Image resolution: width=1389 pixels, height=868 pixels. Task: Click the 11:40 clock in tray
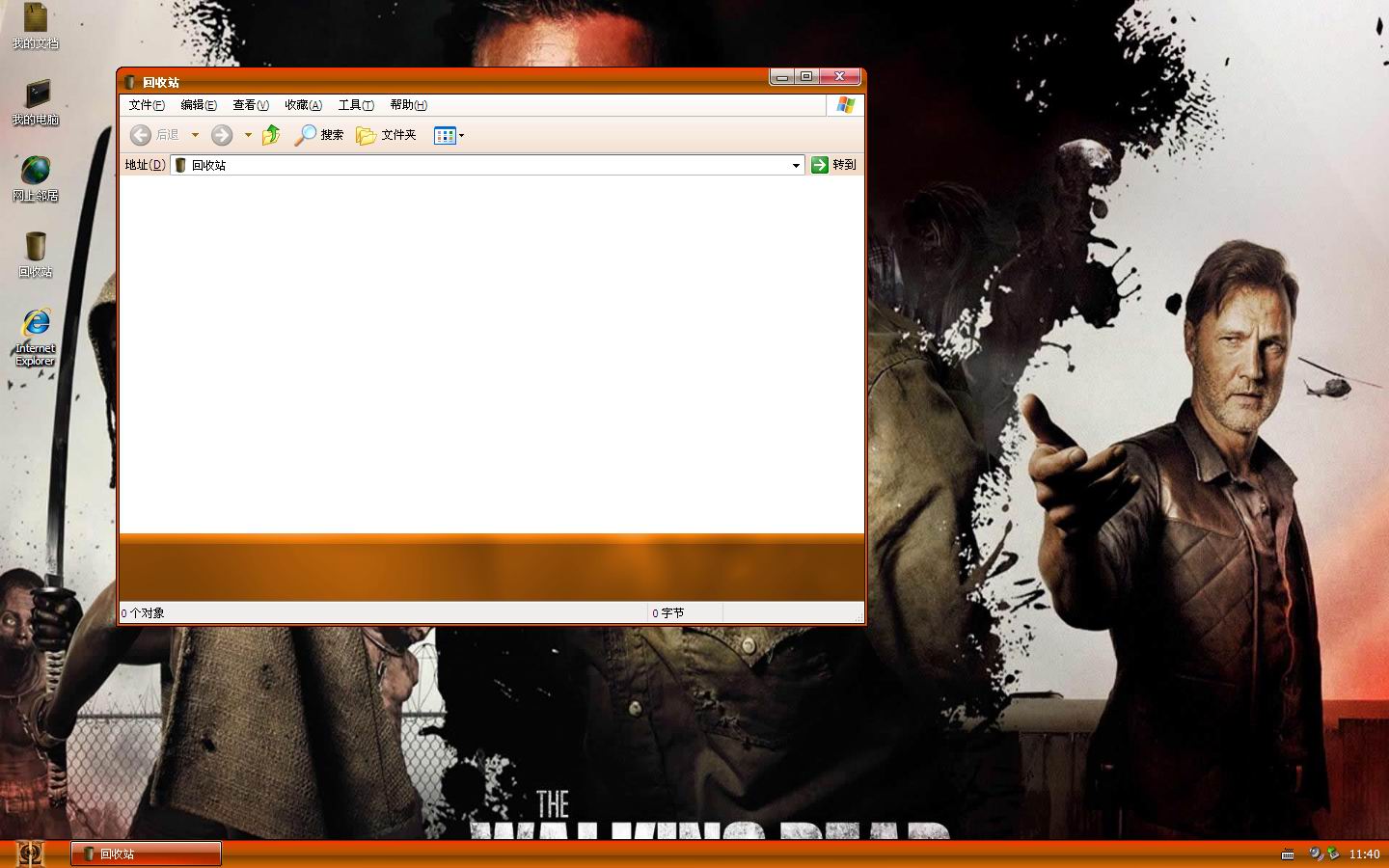(1364, 854)
